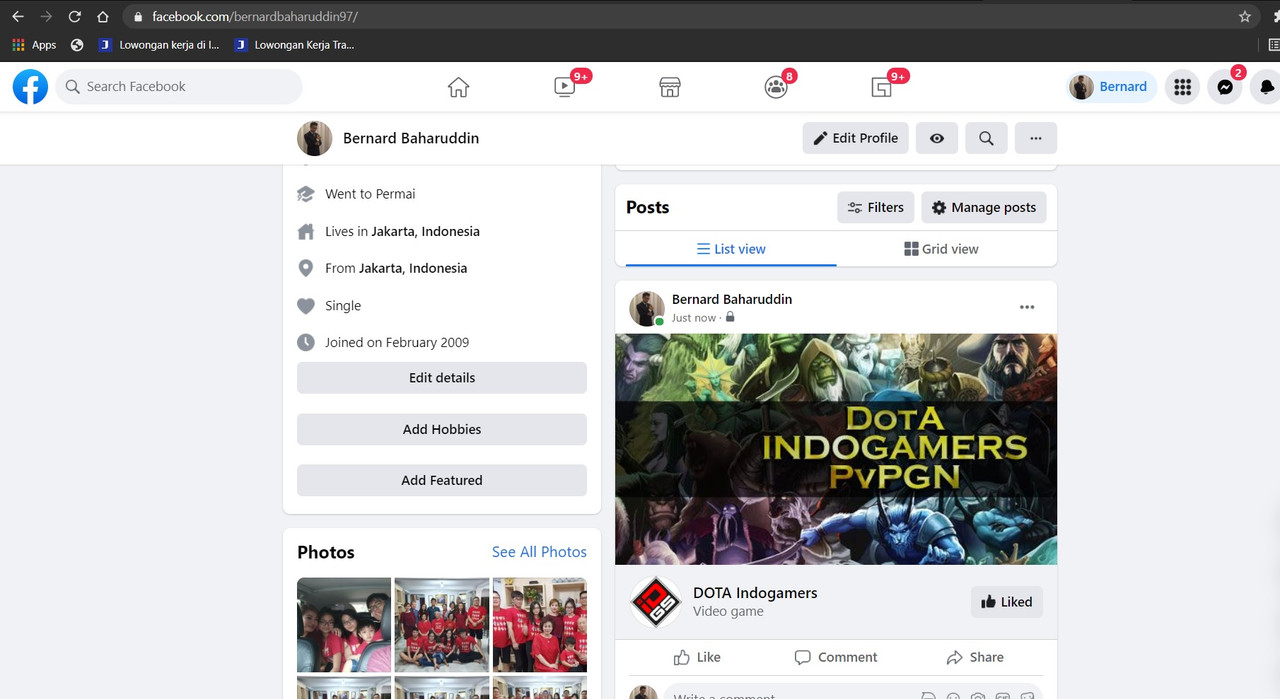1280x699 pixels.
Task: Click Edit Profile button
Action: pos(855,138)
